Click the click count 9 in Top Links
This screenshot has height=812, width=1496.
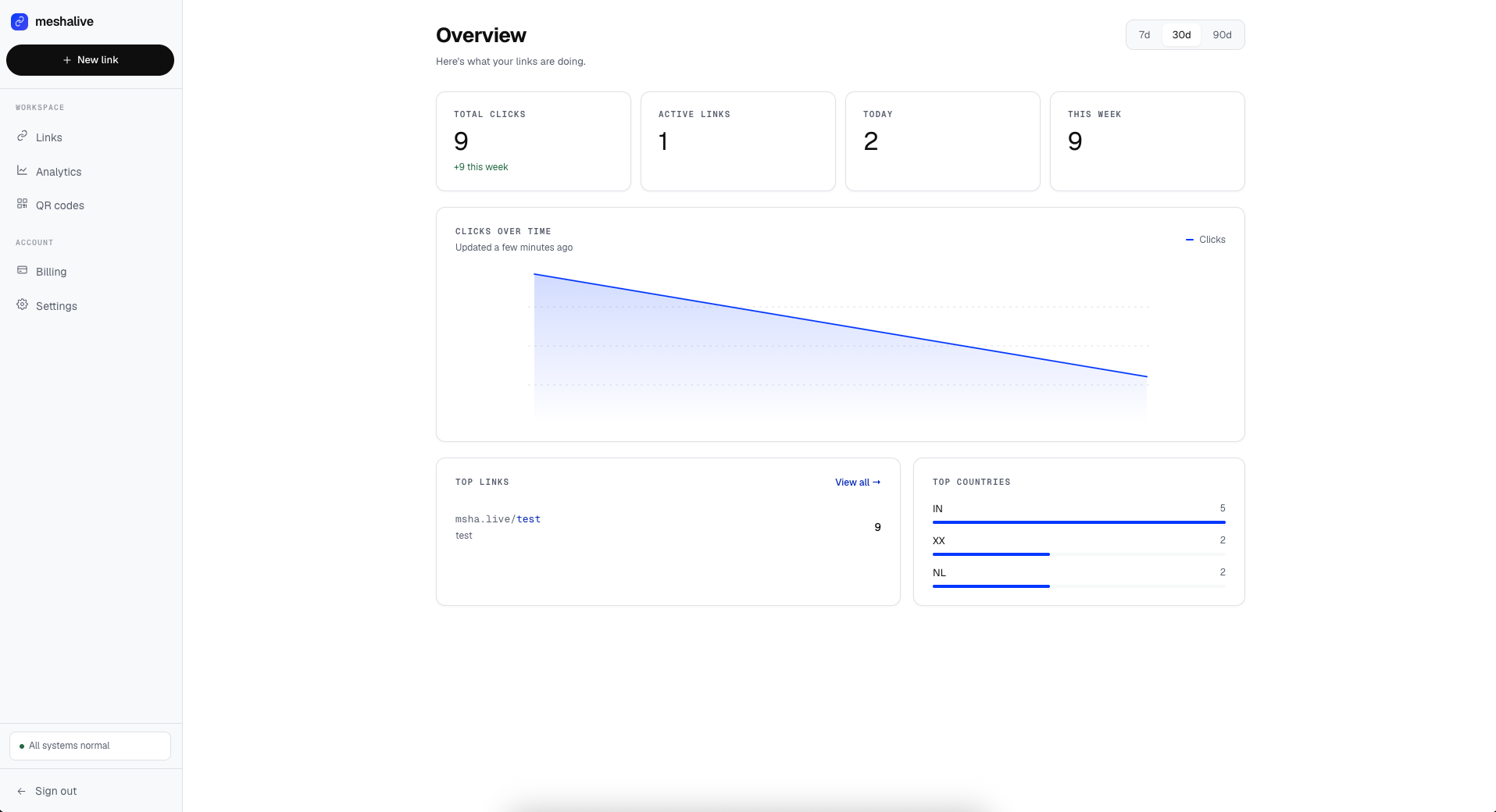click(877, 527)
